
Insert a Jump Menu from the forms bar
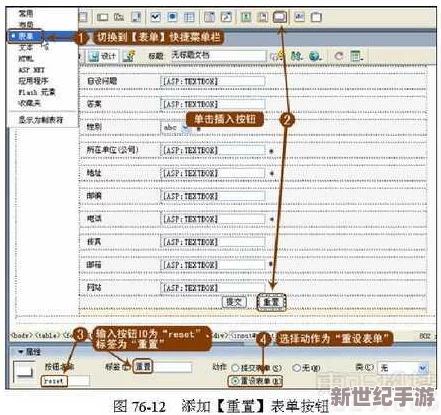coord(226,17)
